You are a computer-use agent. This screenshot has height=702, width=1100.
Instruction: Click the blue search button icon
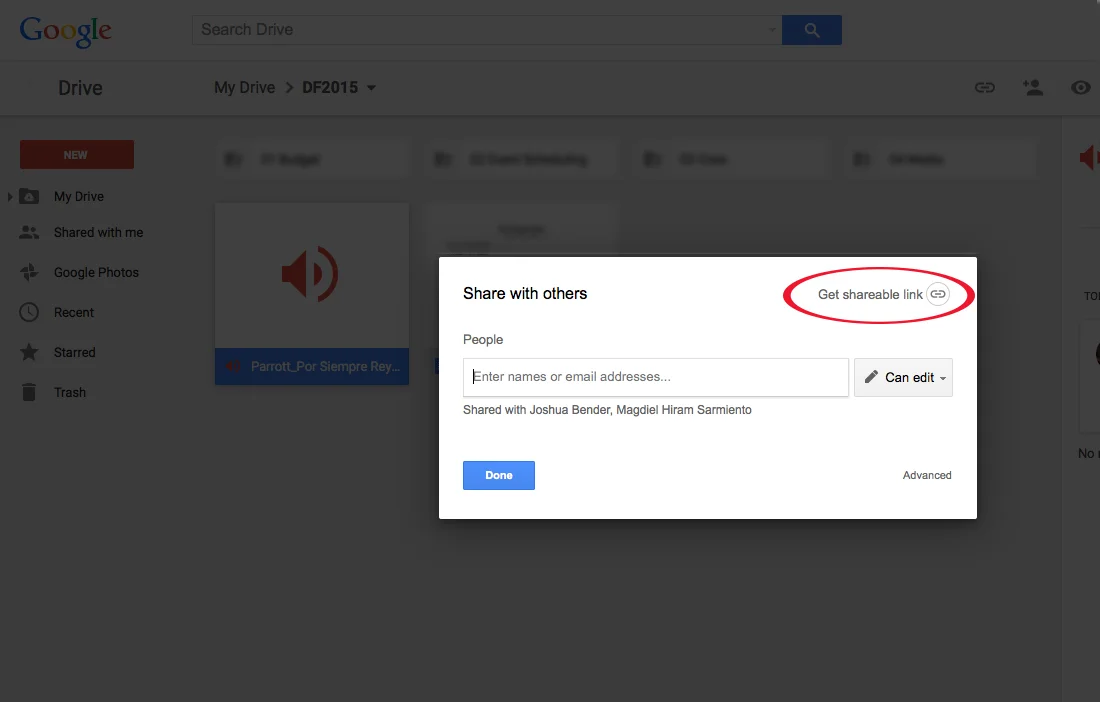(812, 30)
